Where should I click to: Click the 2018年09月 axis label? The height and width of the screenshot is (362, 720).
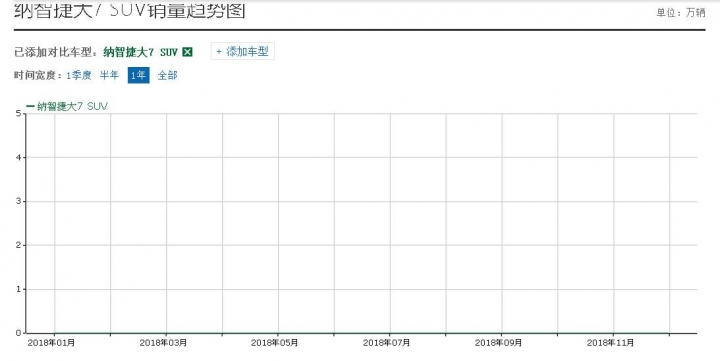[498, 343]
